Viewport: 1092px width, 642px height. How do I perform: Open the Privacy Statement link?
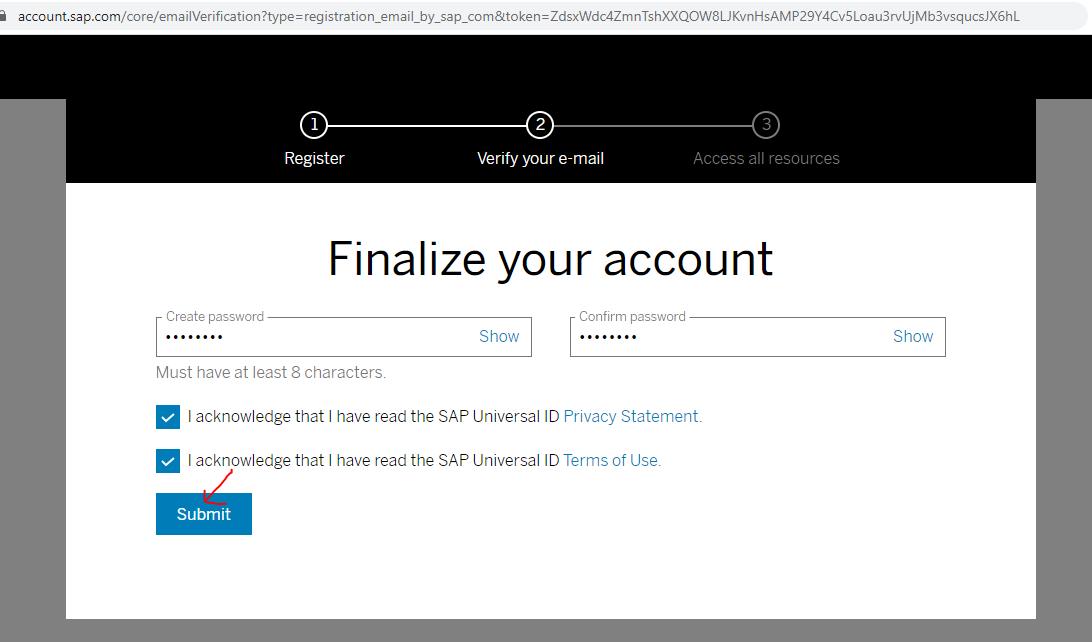point(632,416)
